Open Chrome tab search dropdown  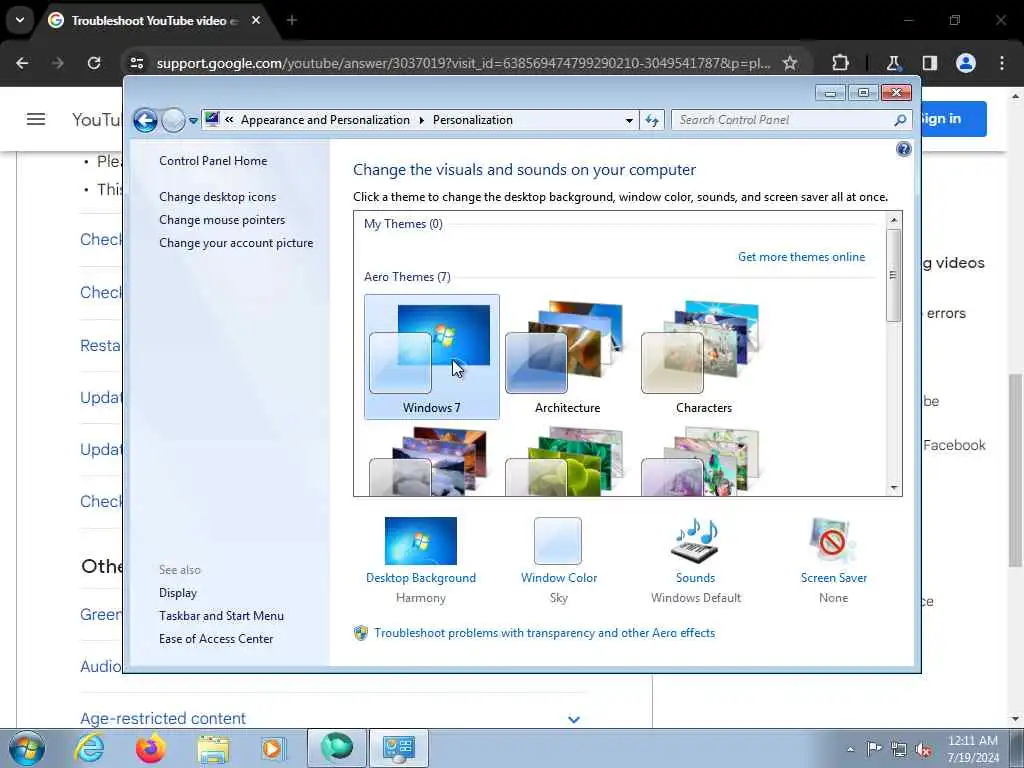[x=20, y=20]
